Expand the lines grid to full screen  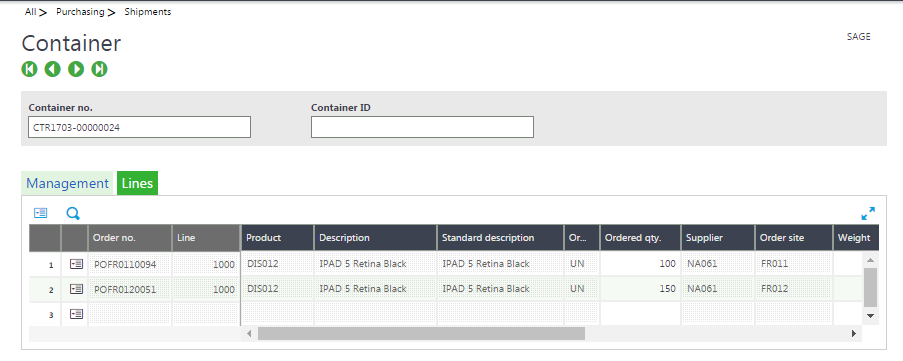pos(868,214)
